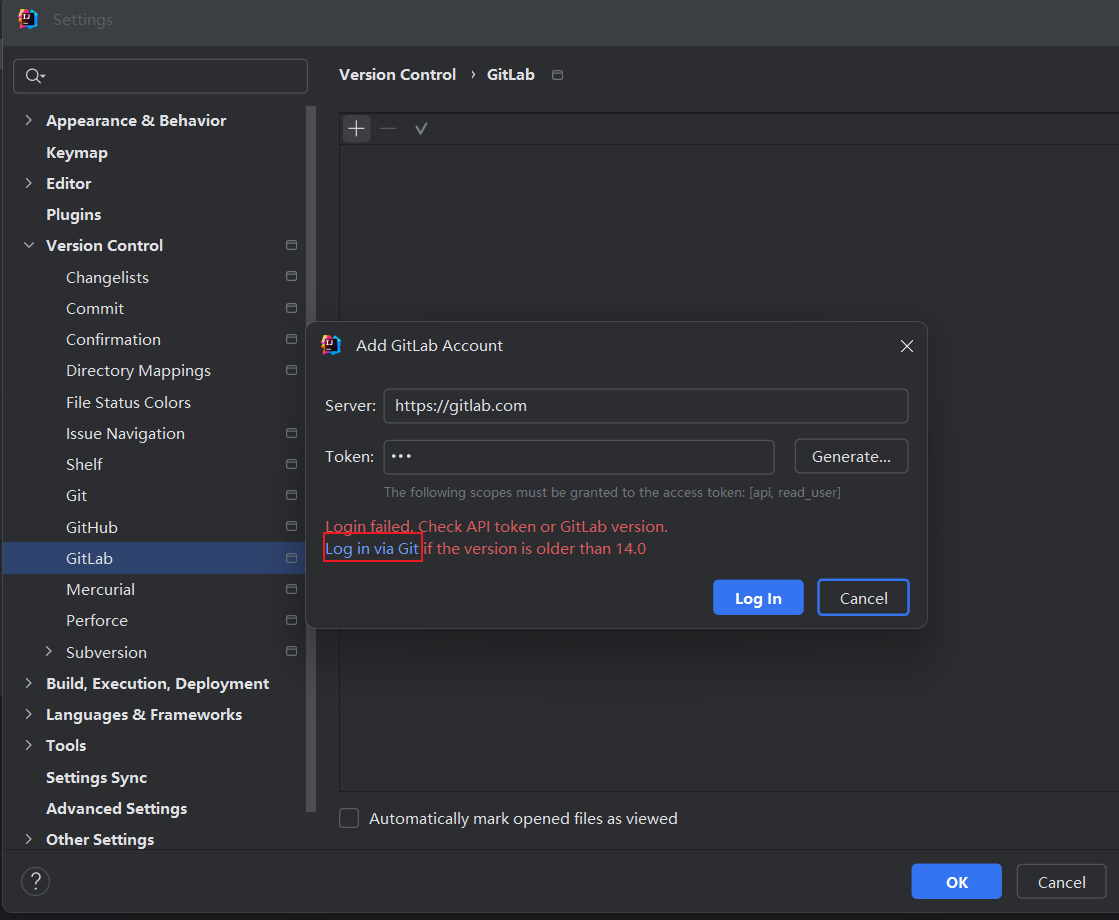Select Confirmation settings page
Image resolution: width=1119 pixels, height=920 pixels.
coord(113,340)
